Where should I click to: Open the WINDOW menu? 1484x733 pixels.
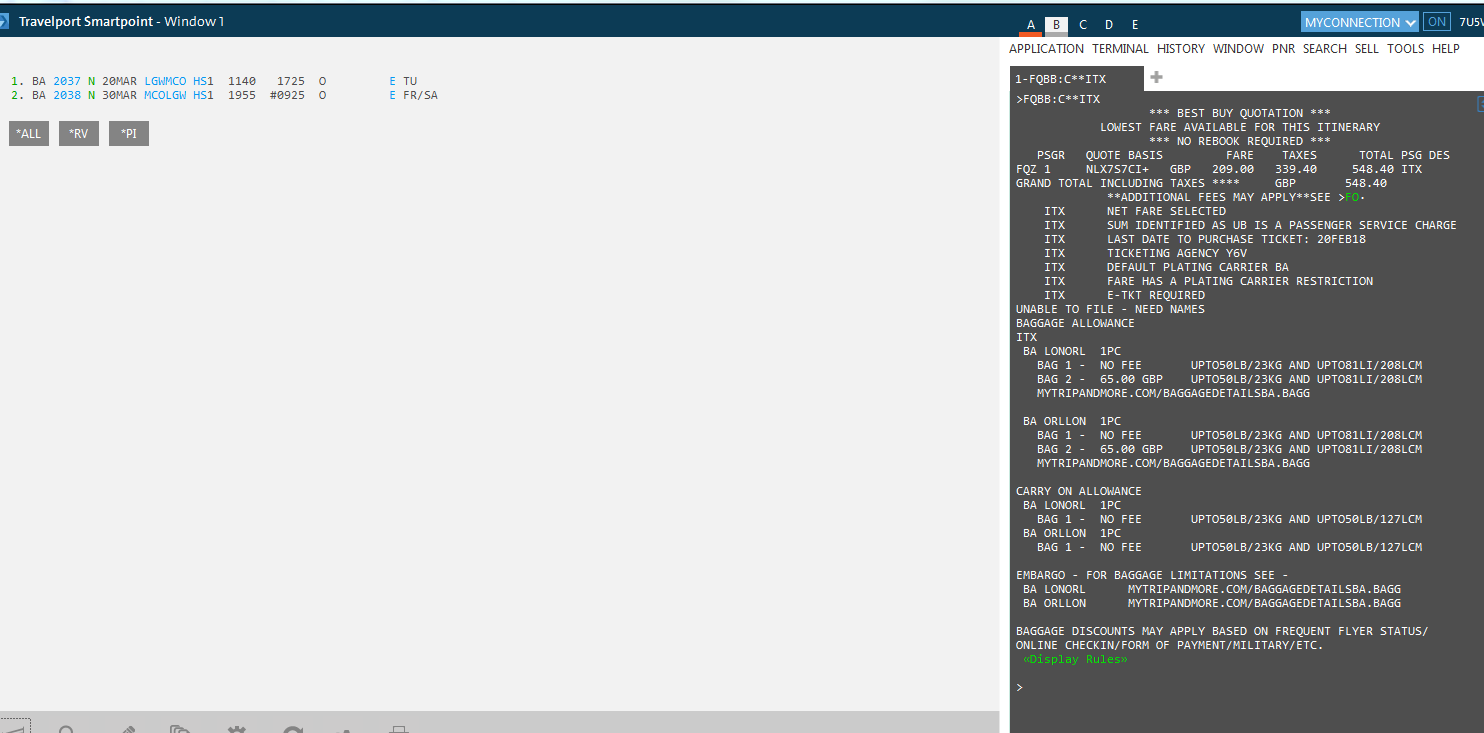coord(1238,49)
